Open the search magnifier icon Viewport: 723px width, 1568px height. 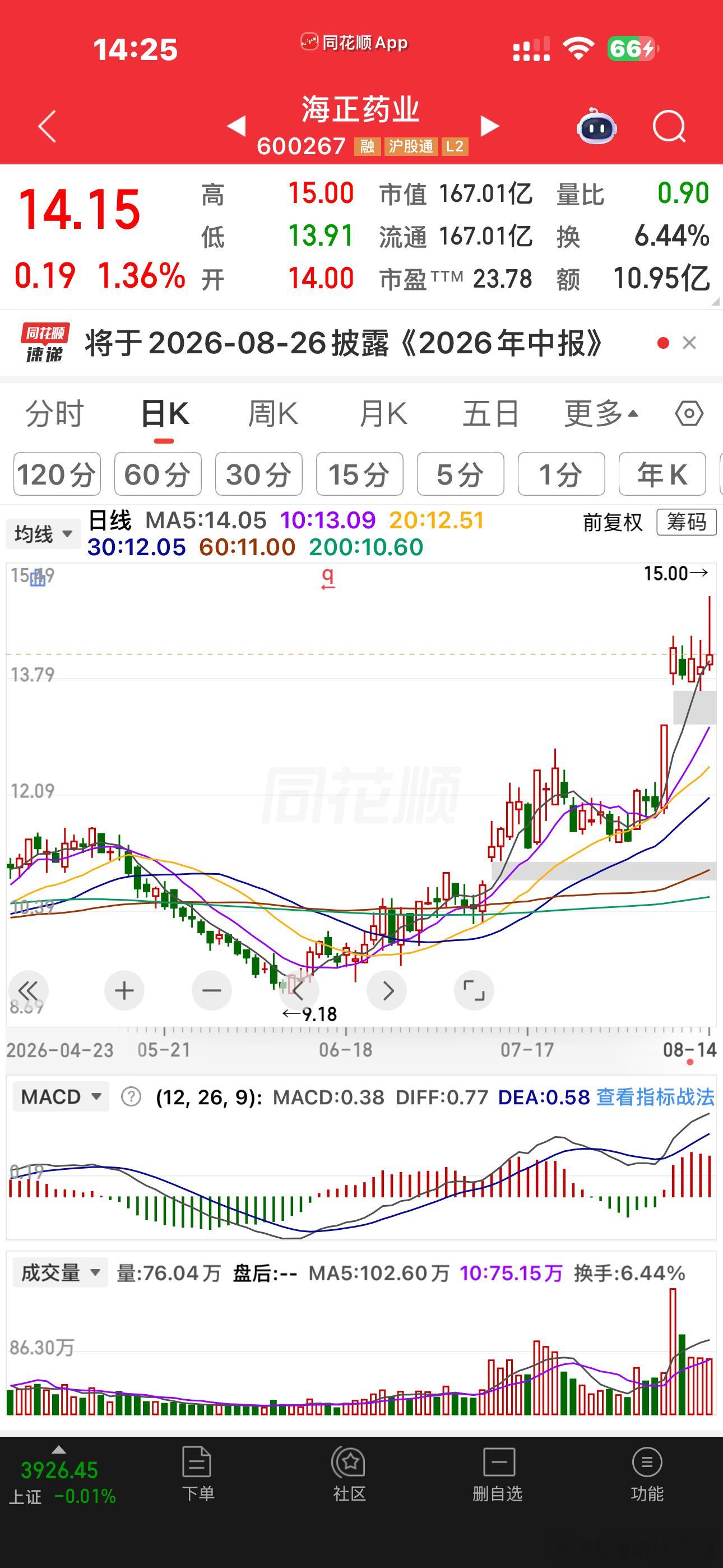[x=669, y=126]
